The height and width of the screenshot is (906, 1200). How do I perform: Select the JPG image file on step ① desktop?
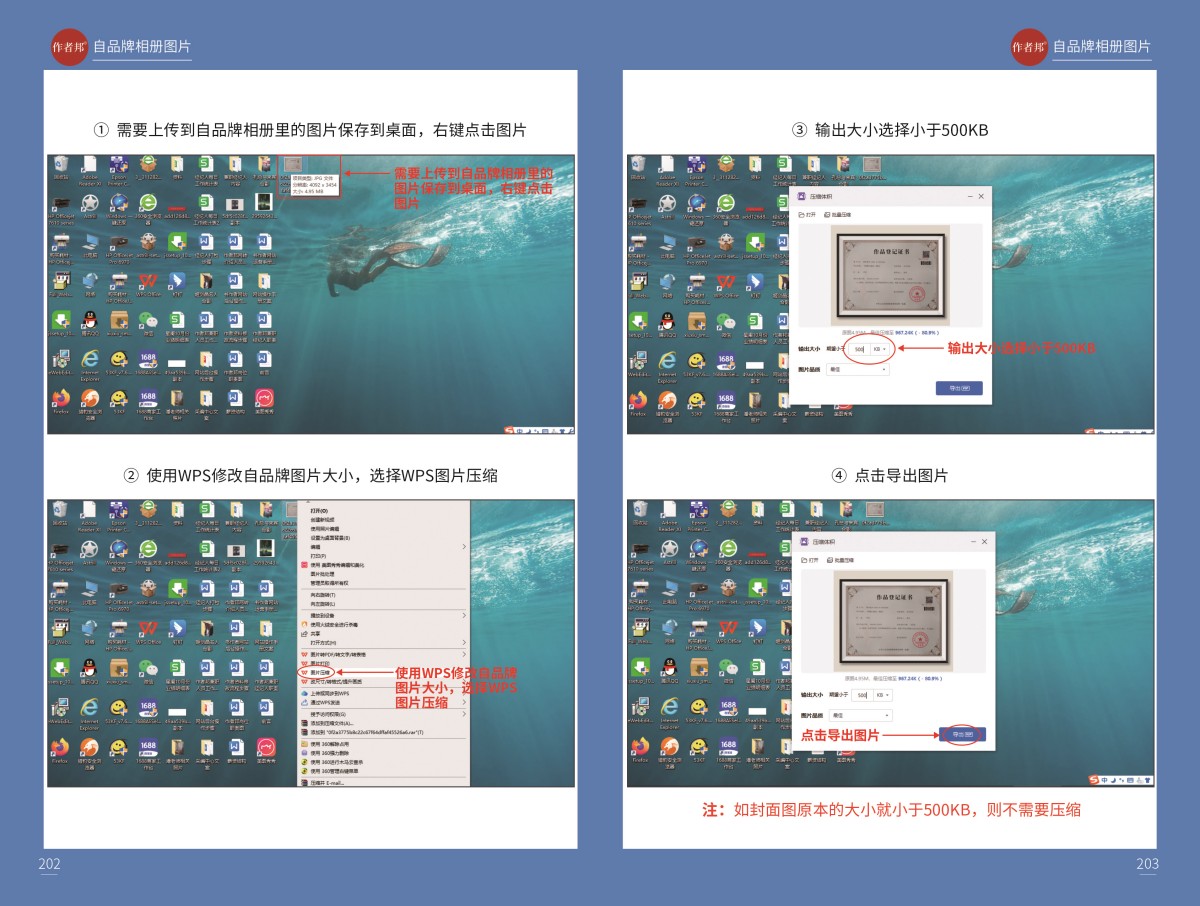tap(293, 165)
